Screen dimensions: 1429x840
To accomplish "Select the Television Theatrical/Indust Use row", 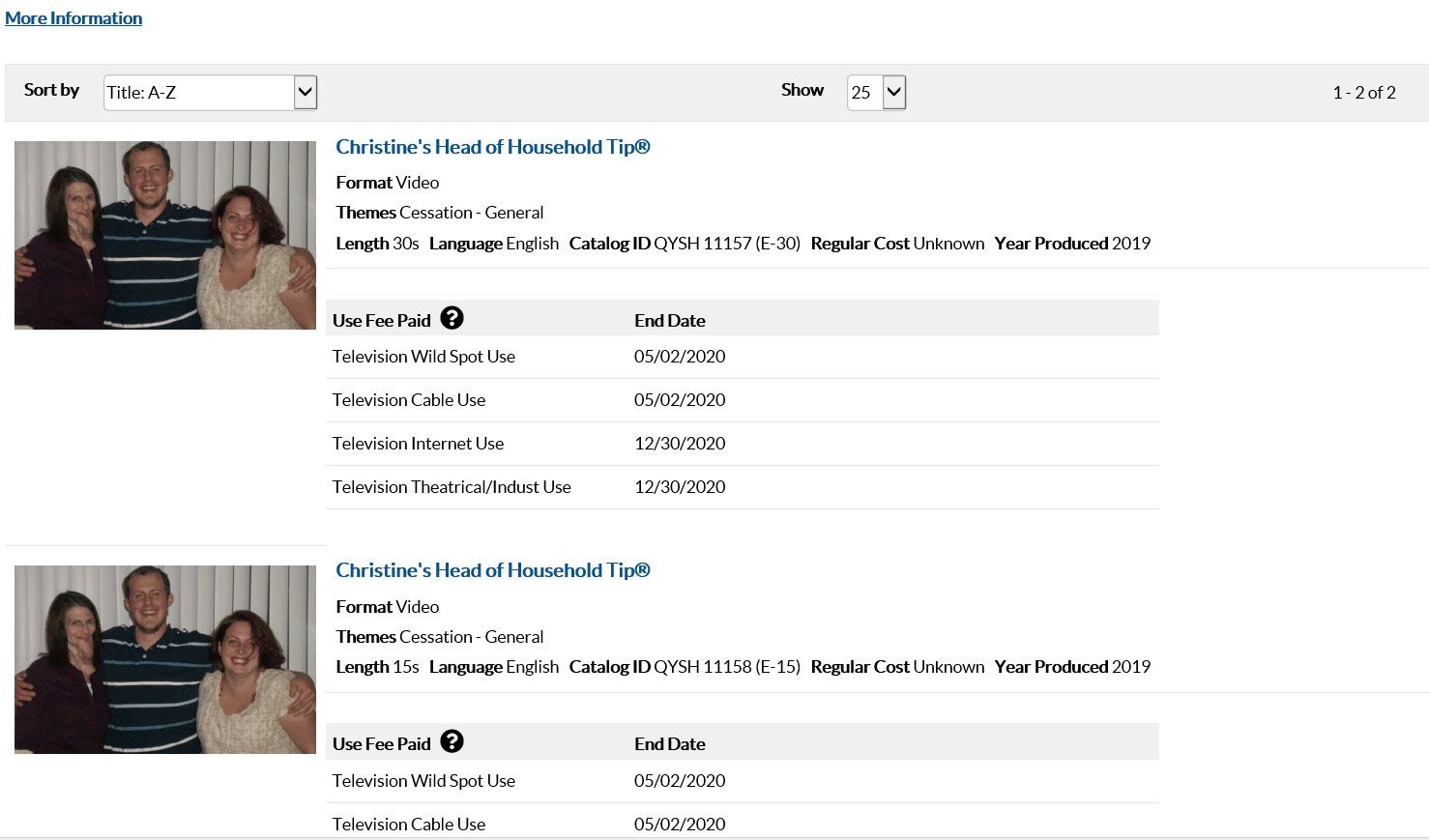I will click(452, 487).
